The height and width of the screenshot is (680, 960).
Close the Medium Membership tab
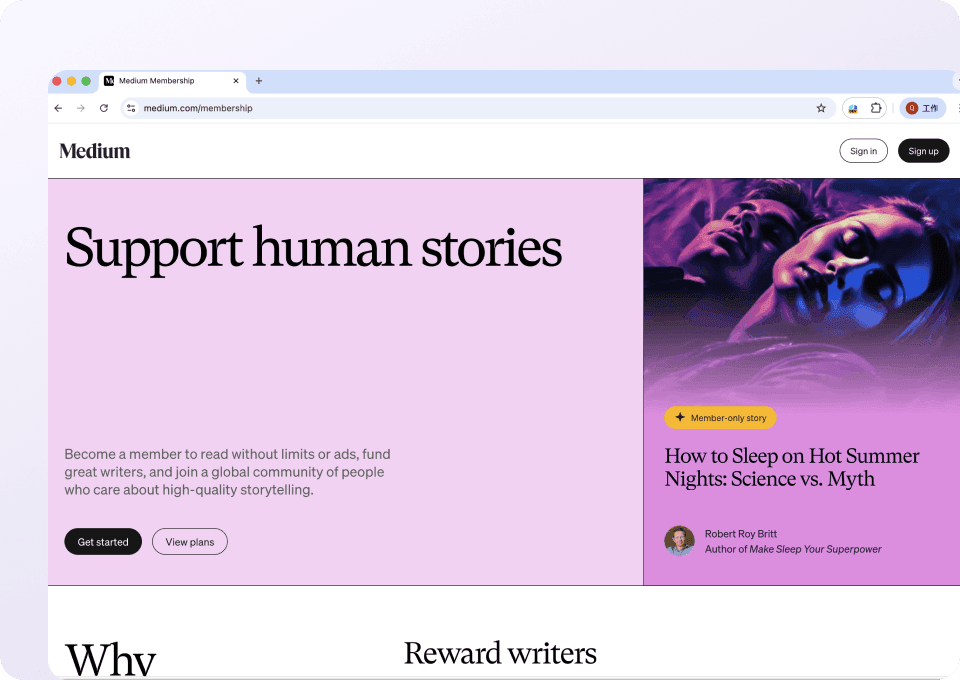pos(236,81)
